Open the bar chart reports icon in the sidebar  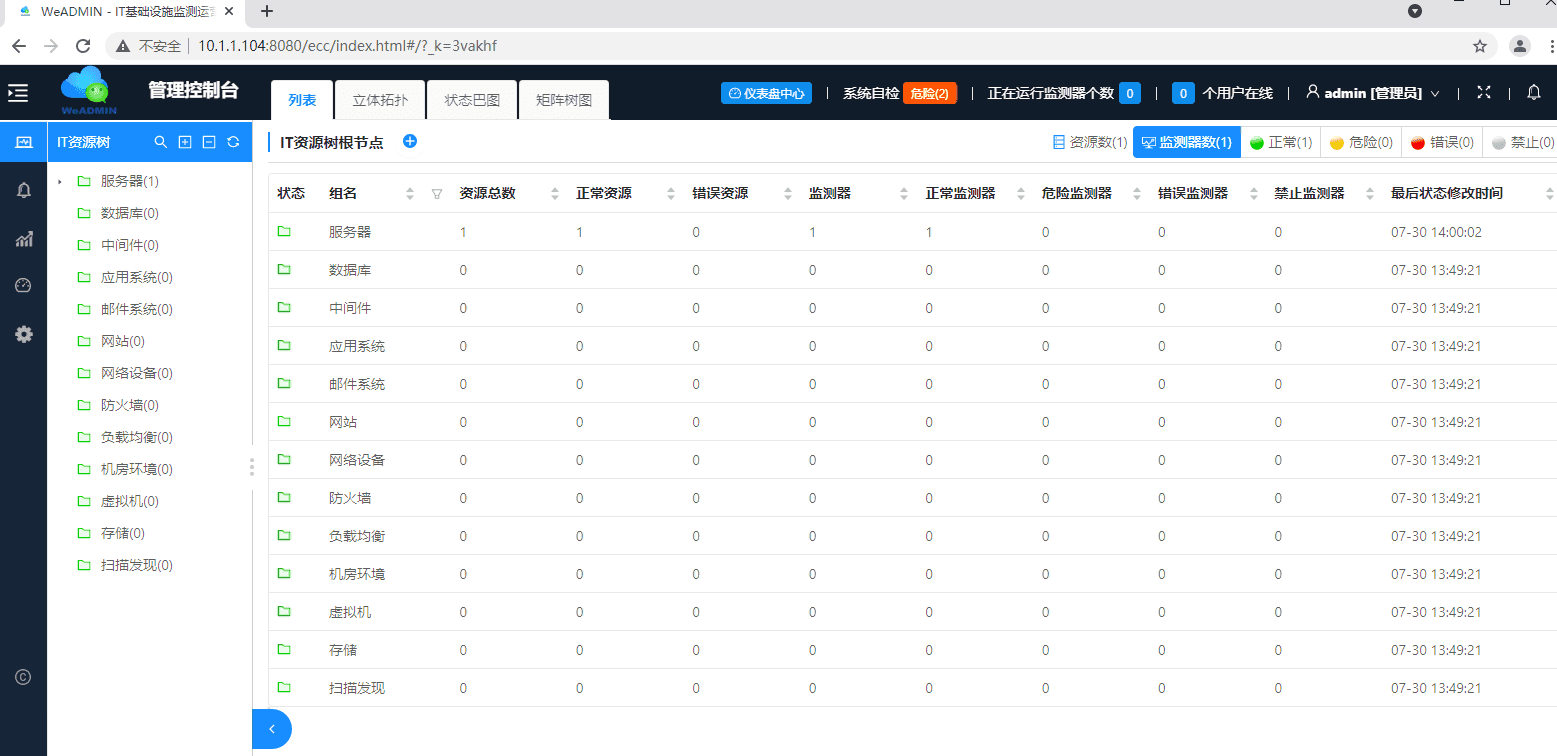pyautogui.click(x=24, y=238)
